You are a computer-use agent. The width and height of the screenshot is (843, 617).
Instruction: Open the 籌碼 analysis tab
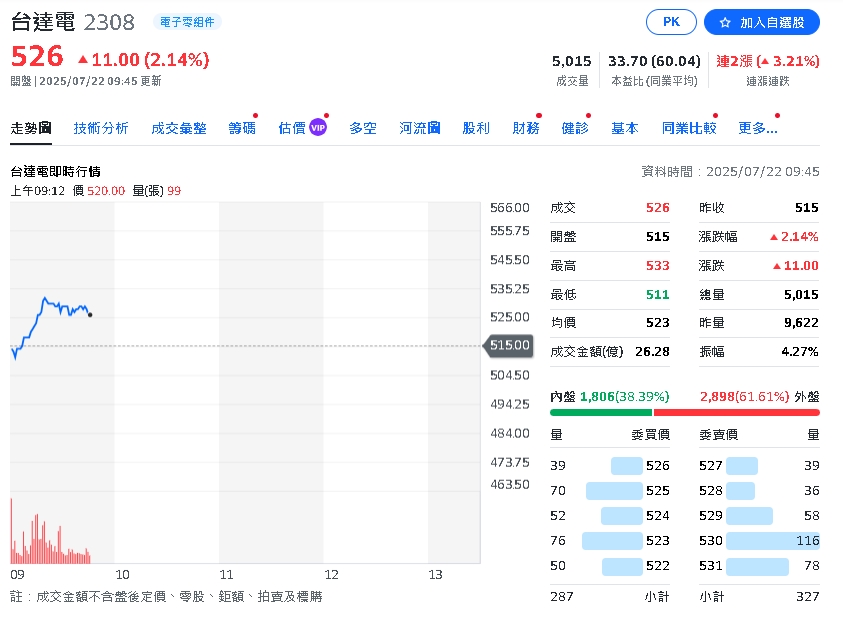tap(241, 128)
